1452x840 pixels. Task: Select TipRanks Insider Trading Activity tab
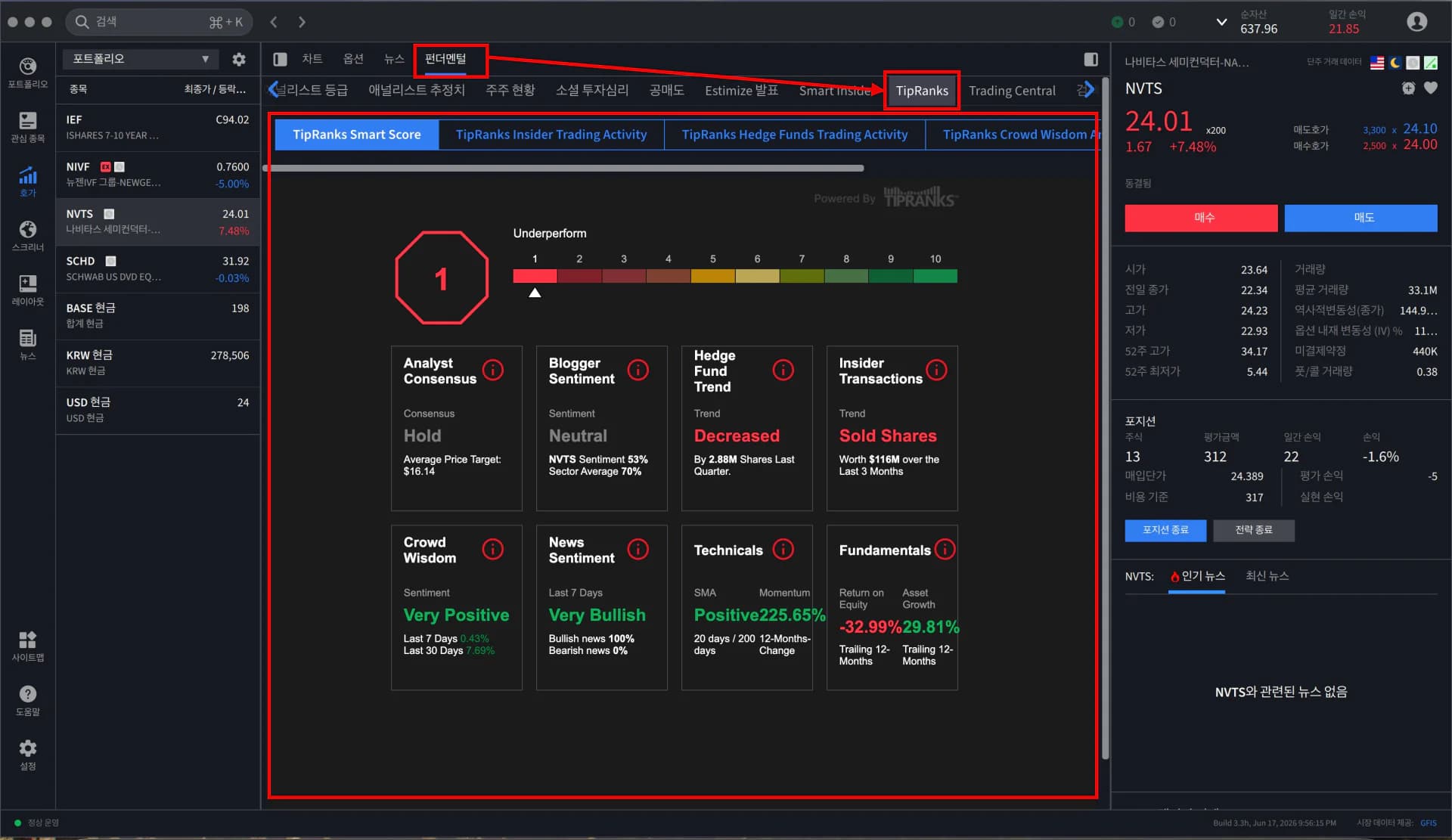pos(551,135)
